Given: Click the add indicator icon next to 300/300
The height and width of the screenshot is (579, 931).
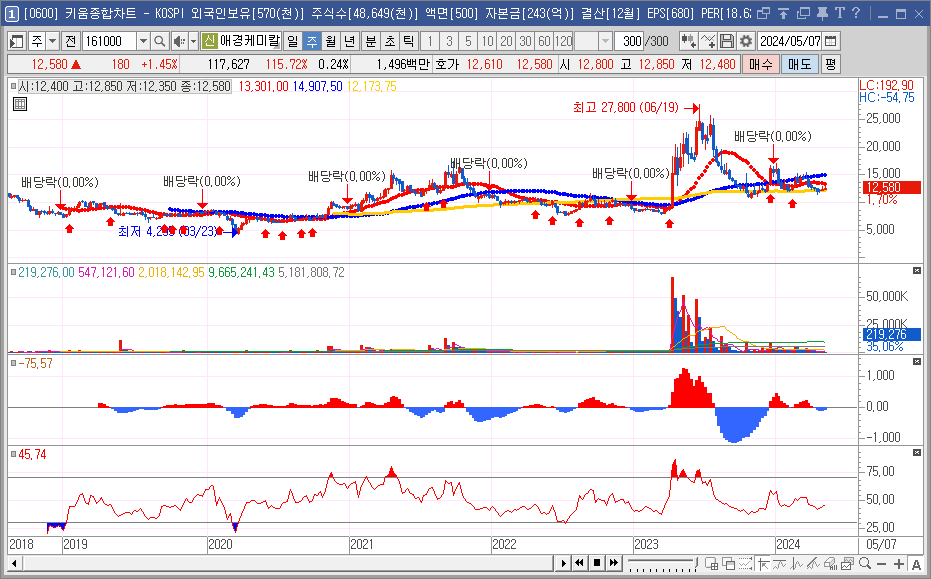Looking at the screenshot, I should click(x=688, y=41).
